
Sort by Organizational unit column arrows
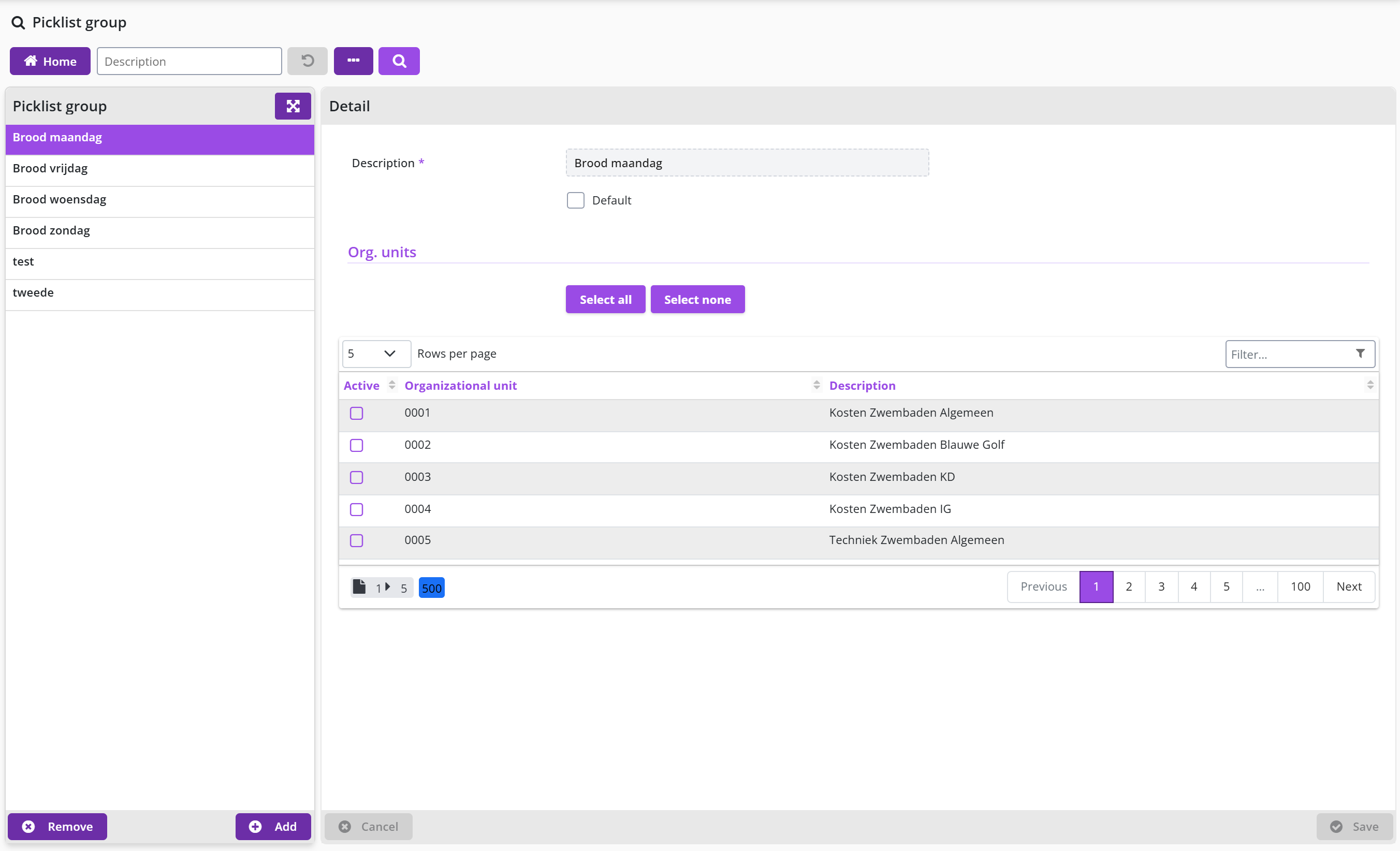click(816, 385)
